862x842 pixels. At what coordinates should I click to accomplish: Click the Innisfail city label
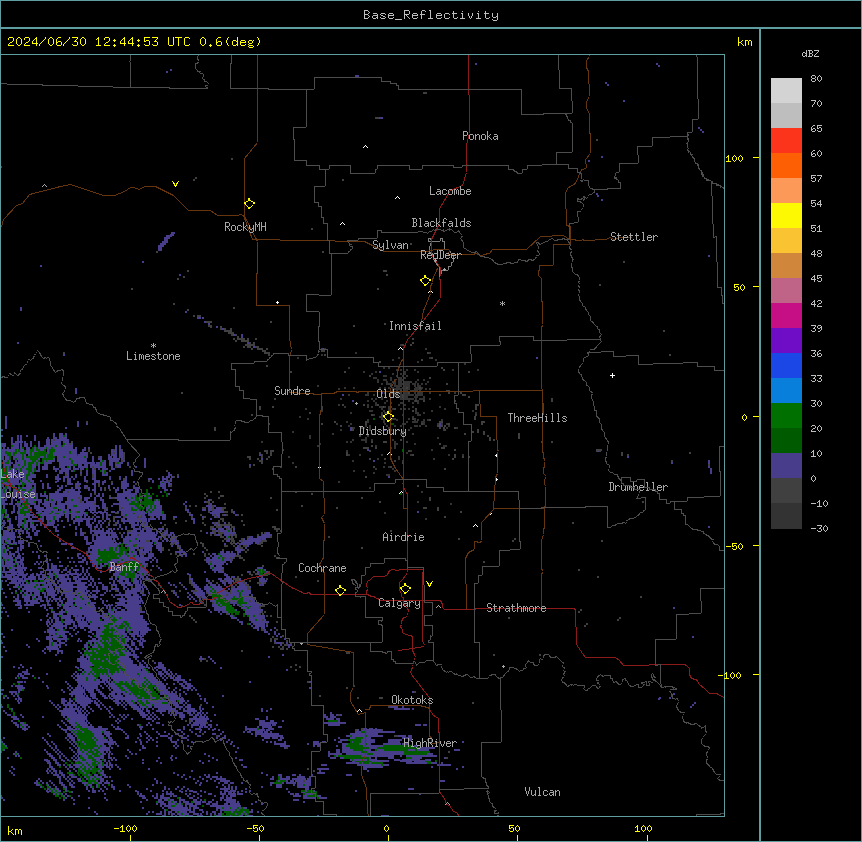tap(415, 326)
